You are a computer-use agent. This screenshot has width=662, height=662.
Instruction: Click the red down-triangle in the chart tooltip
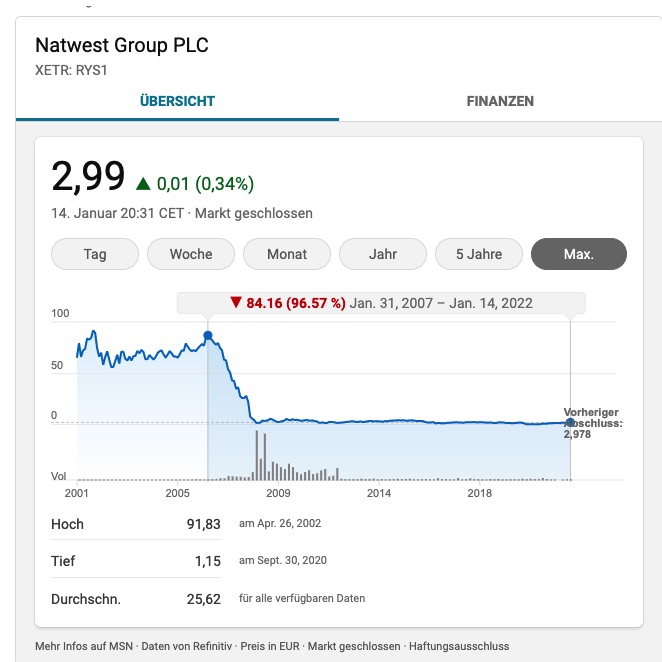235,303
